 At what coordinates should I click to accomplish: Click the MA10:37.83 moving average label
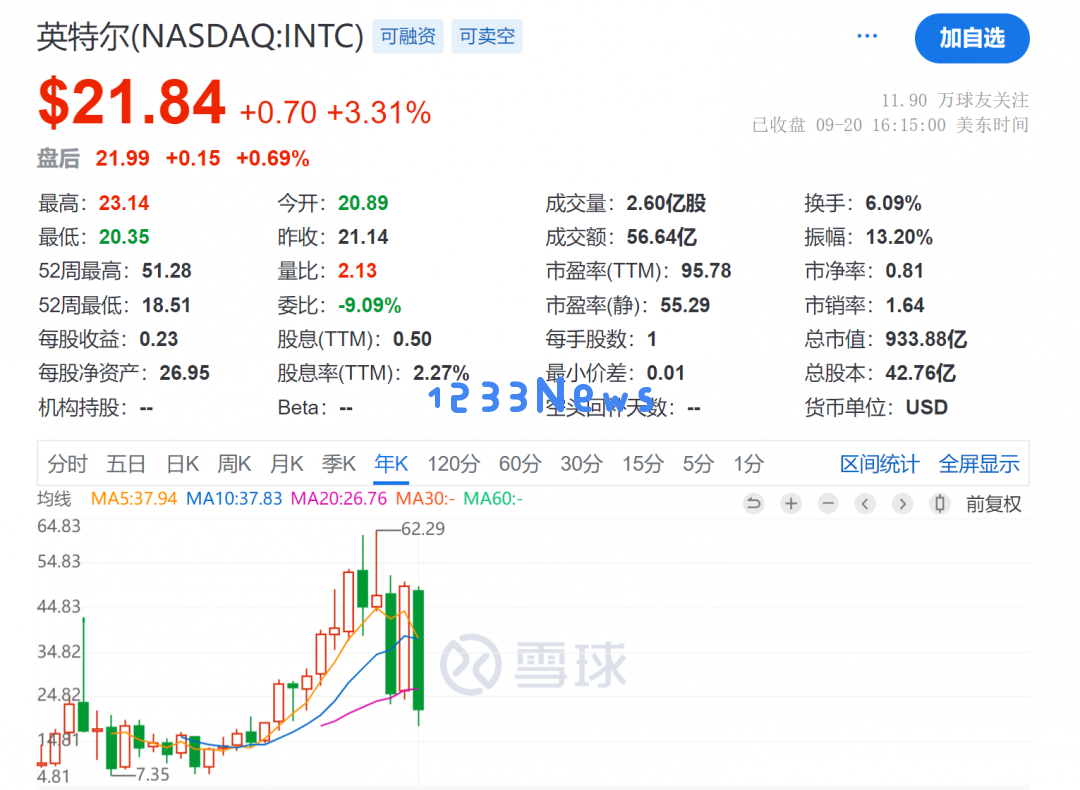(x=234, y=498)
